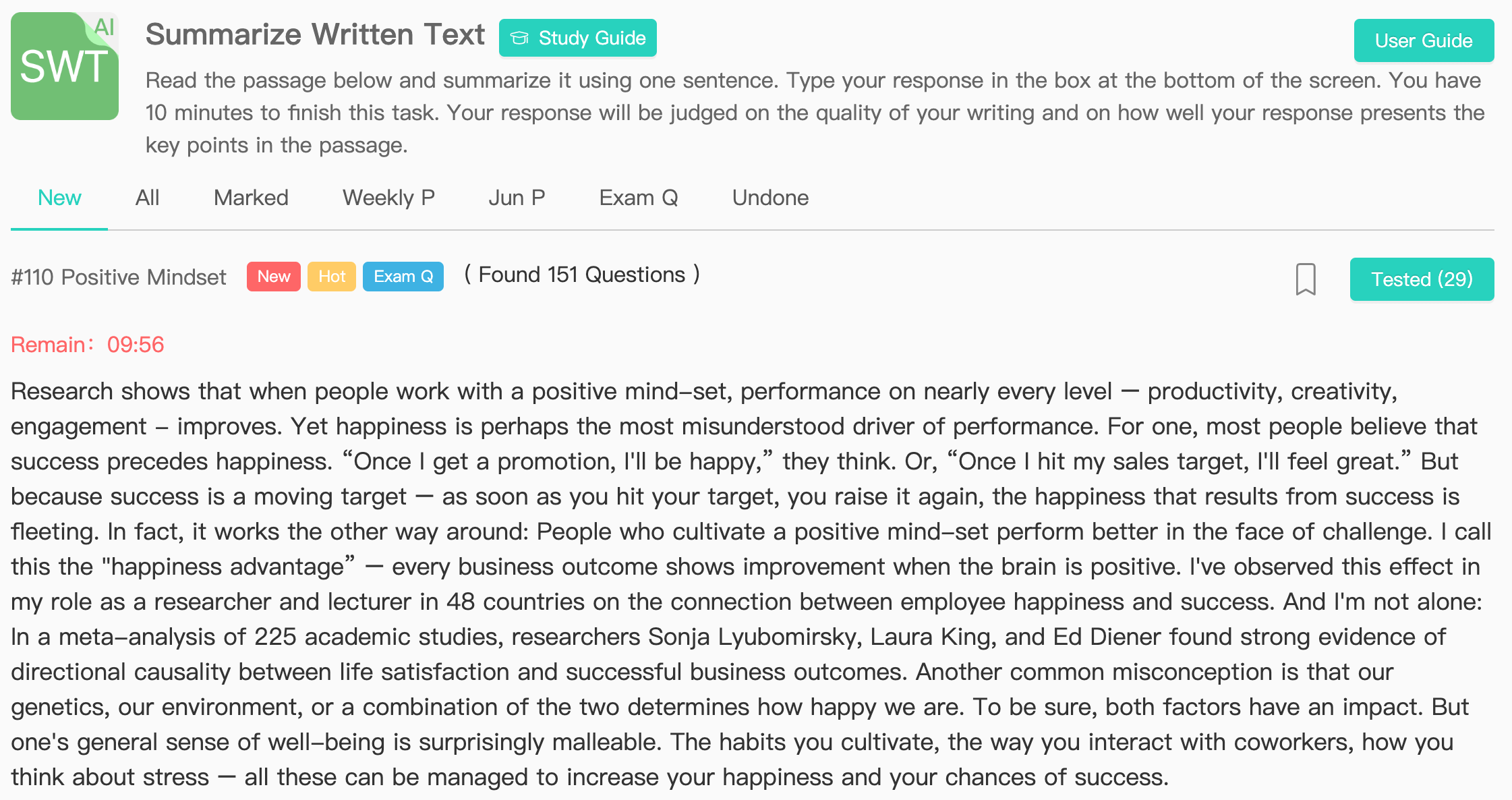Select the Jun P tab

point(517,198)
